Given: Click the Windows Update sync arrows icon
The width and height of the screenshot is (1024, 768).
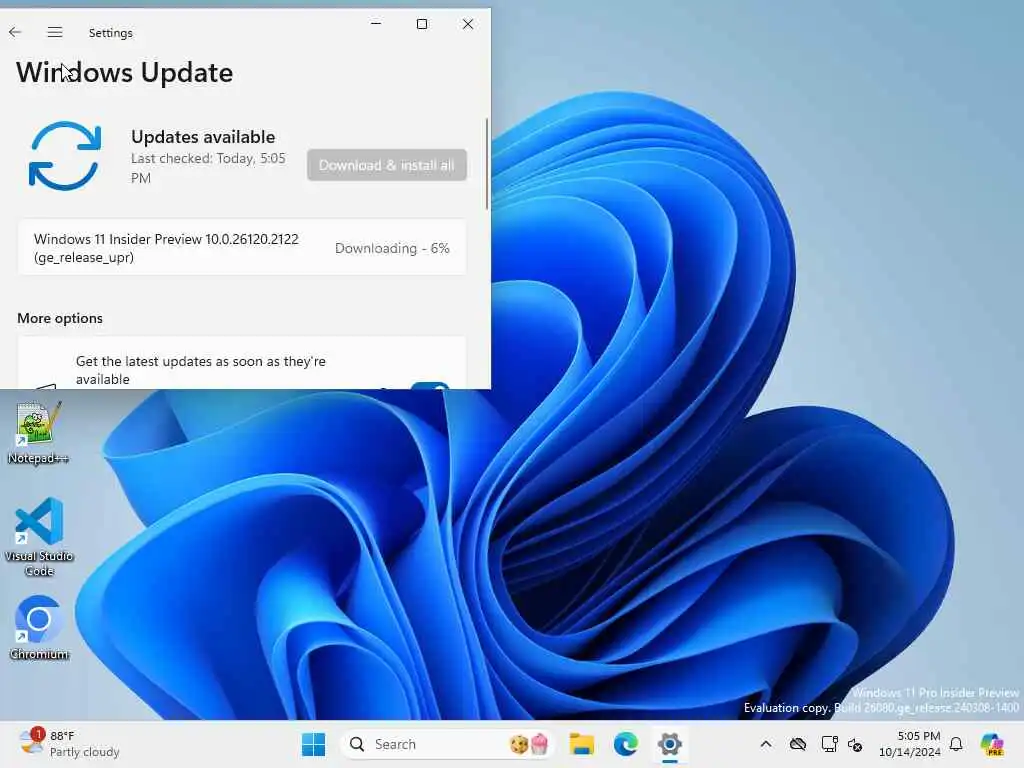Looking at the screenshot, I should pos(65,156).
